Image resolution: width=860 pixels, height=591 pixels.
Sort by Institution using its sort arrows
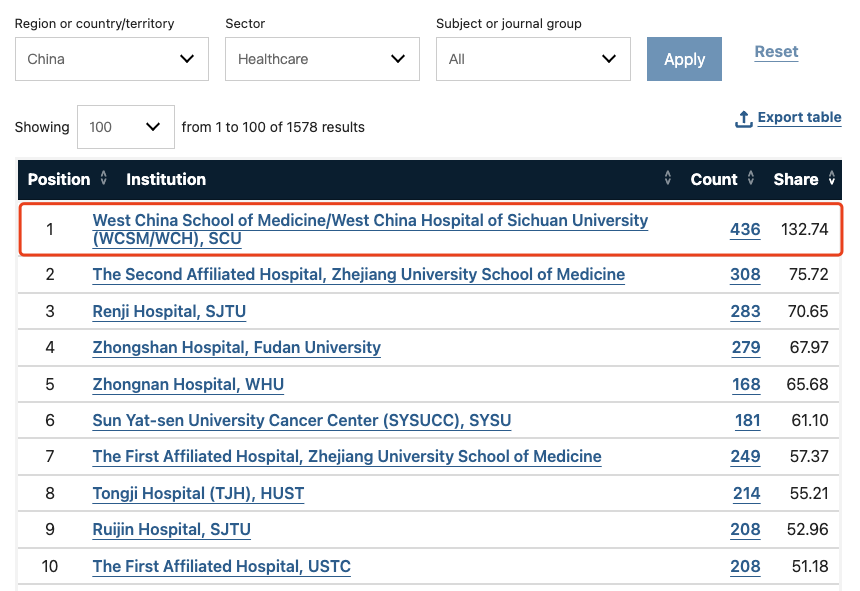(667, 178)
